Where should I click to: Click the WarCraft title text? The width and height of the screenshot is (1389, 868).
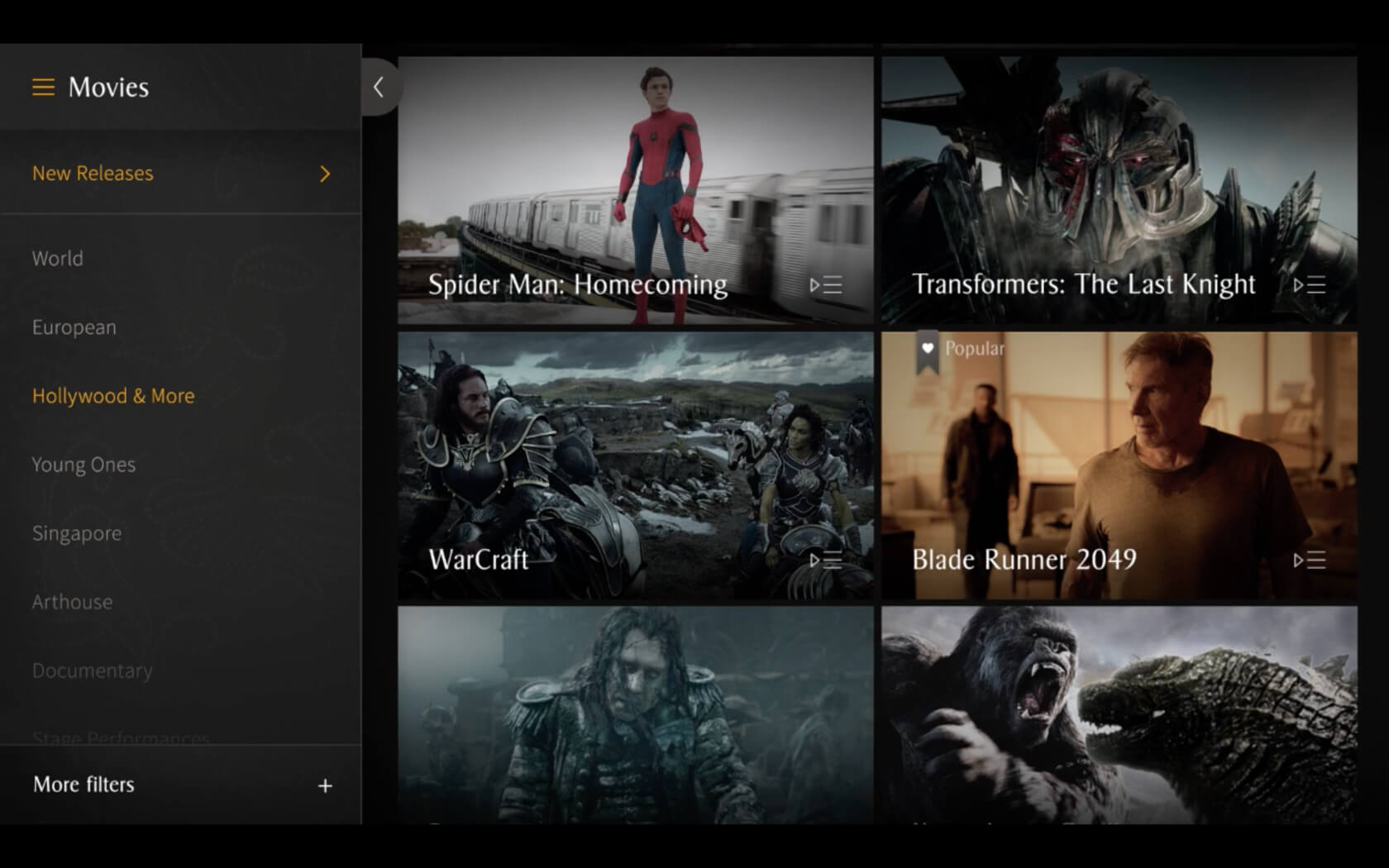478,560
